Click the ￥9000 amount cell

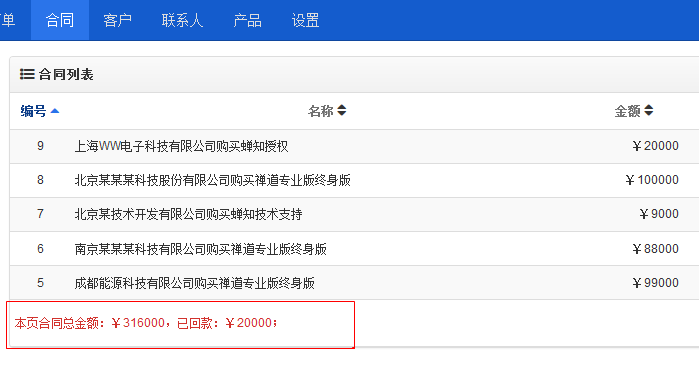659,214
